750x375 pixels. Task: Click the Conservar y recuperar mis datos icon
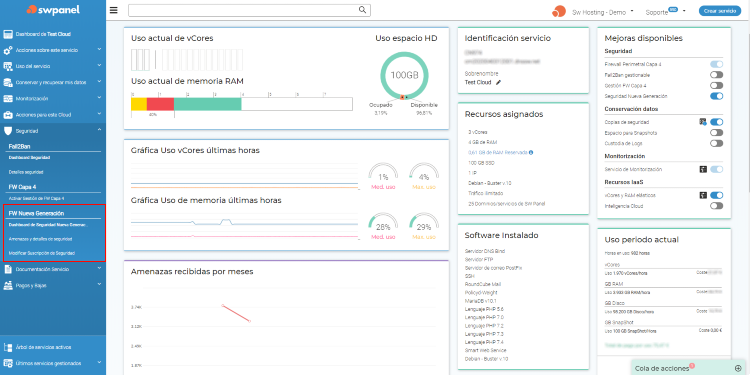pyautogui.click(x=7, y=82)
